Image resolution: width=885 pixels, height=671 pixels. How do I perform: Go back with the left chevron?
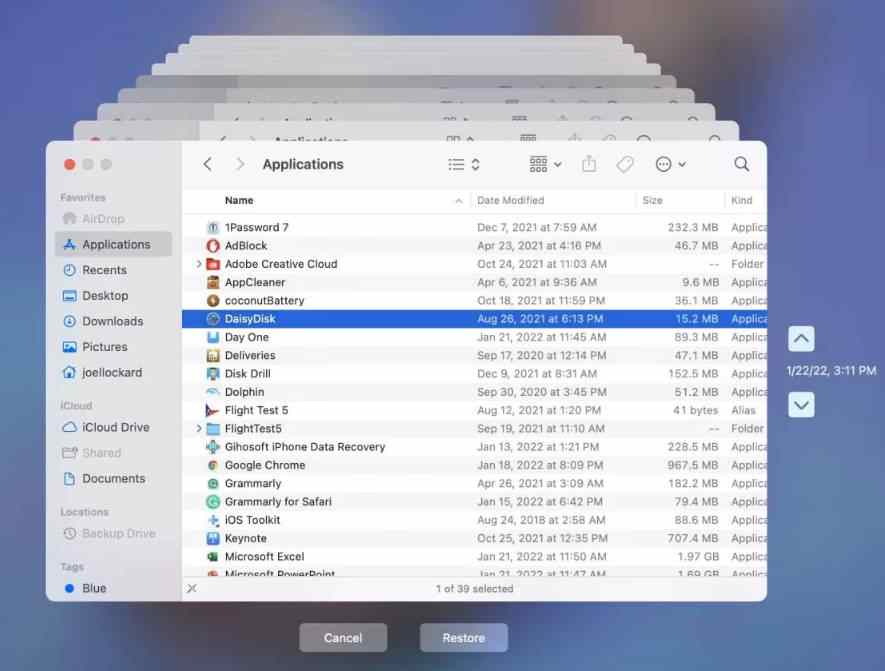[208, 164]
